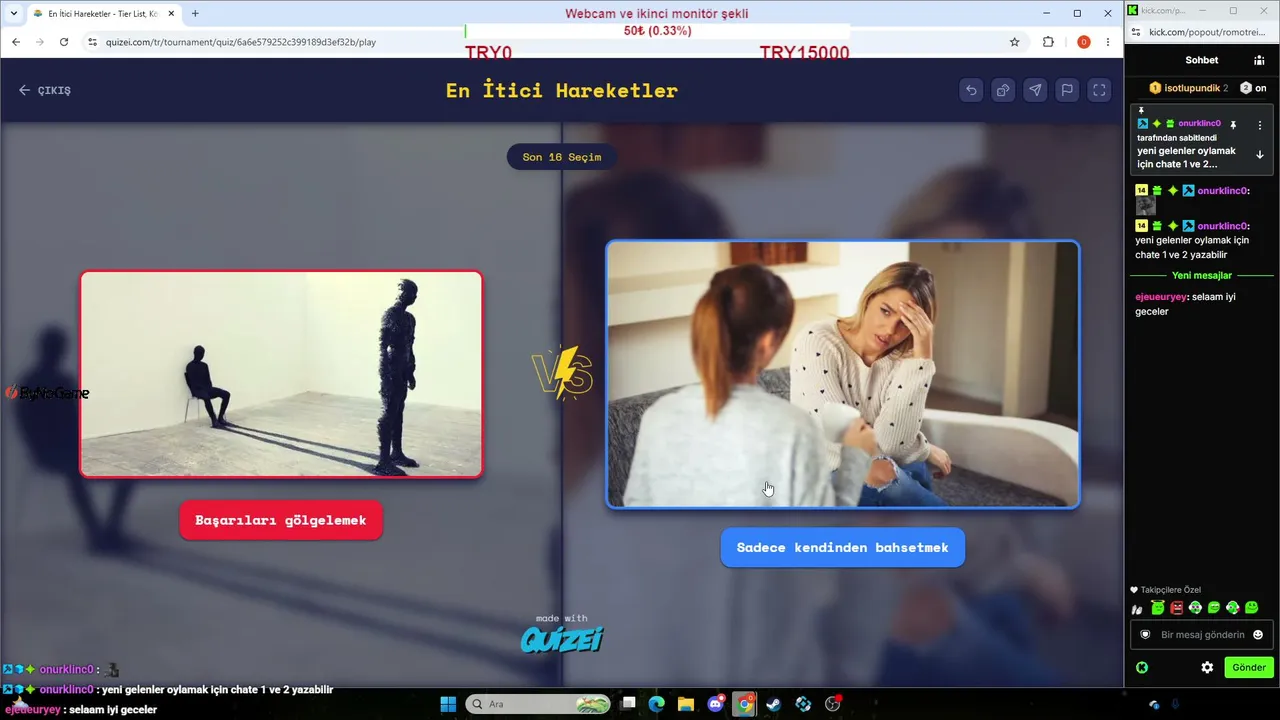The image size is (1280, 720).
Task: Toggle fullscreen mode for the quiz
Action: coord(1099,90)
